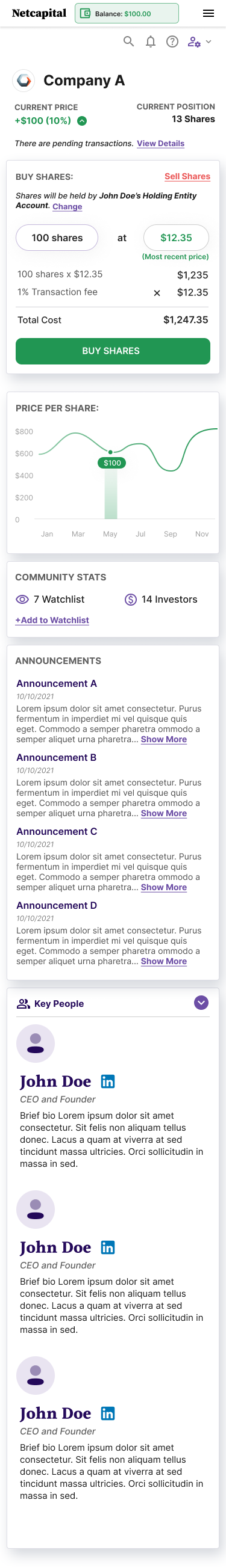Click second John Doe LinkedIn icon
Image resolution: width=226 pixels, height=1568 pixels.
[x=108, y=1247]
